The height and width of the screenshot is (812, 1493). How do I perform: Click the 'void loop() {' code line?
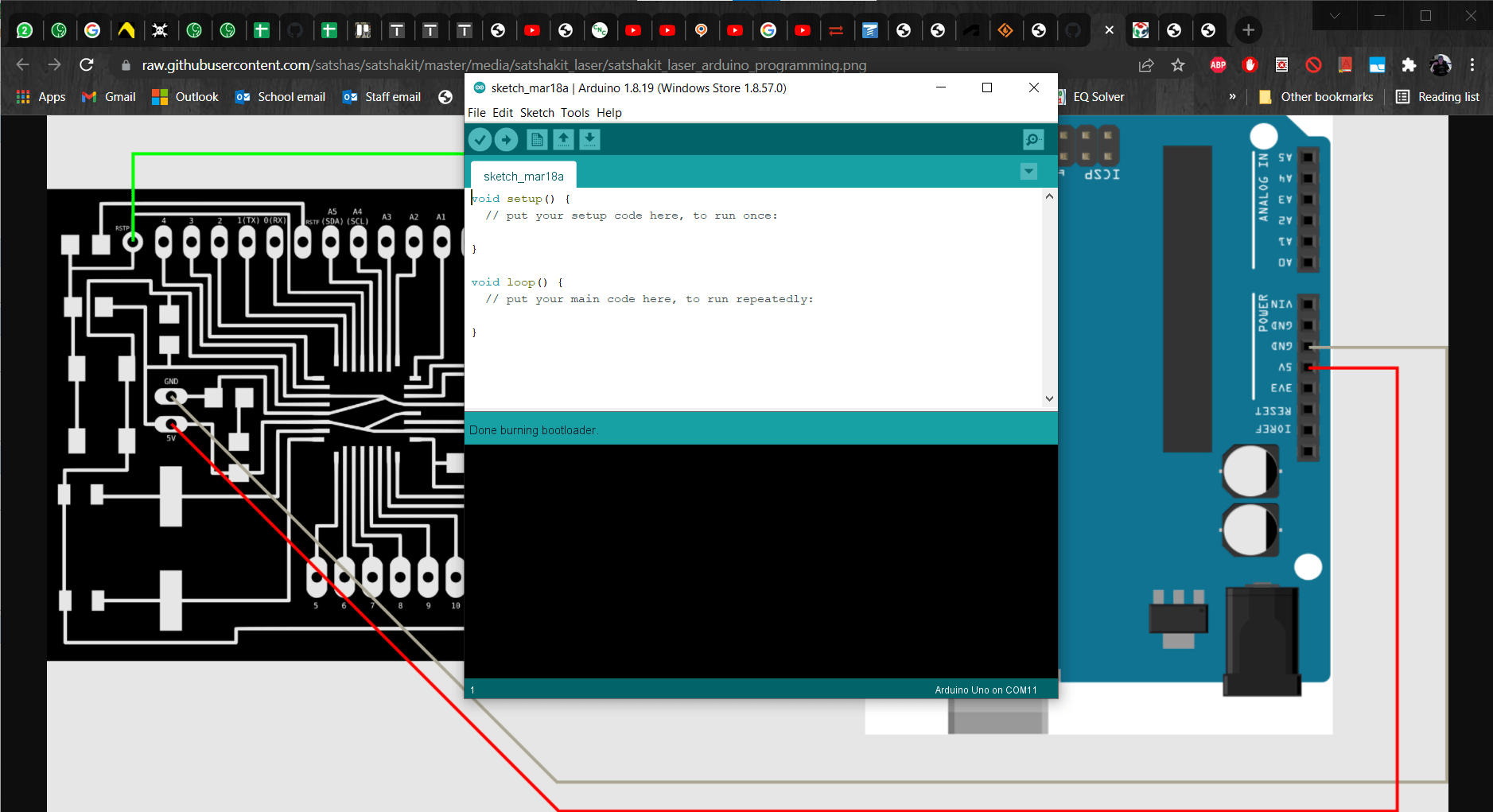[517, 282]
